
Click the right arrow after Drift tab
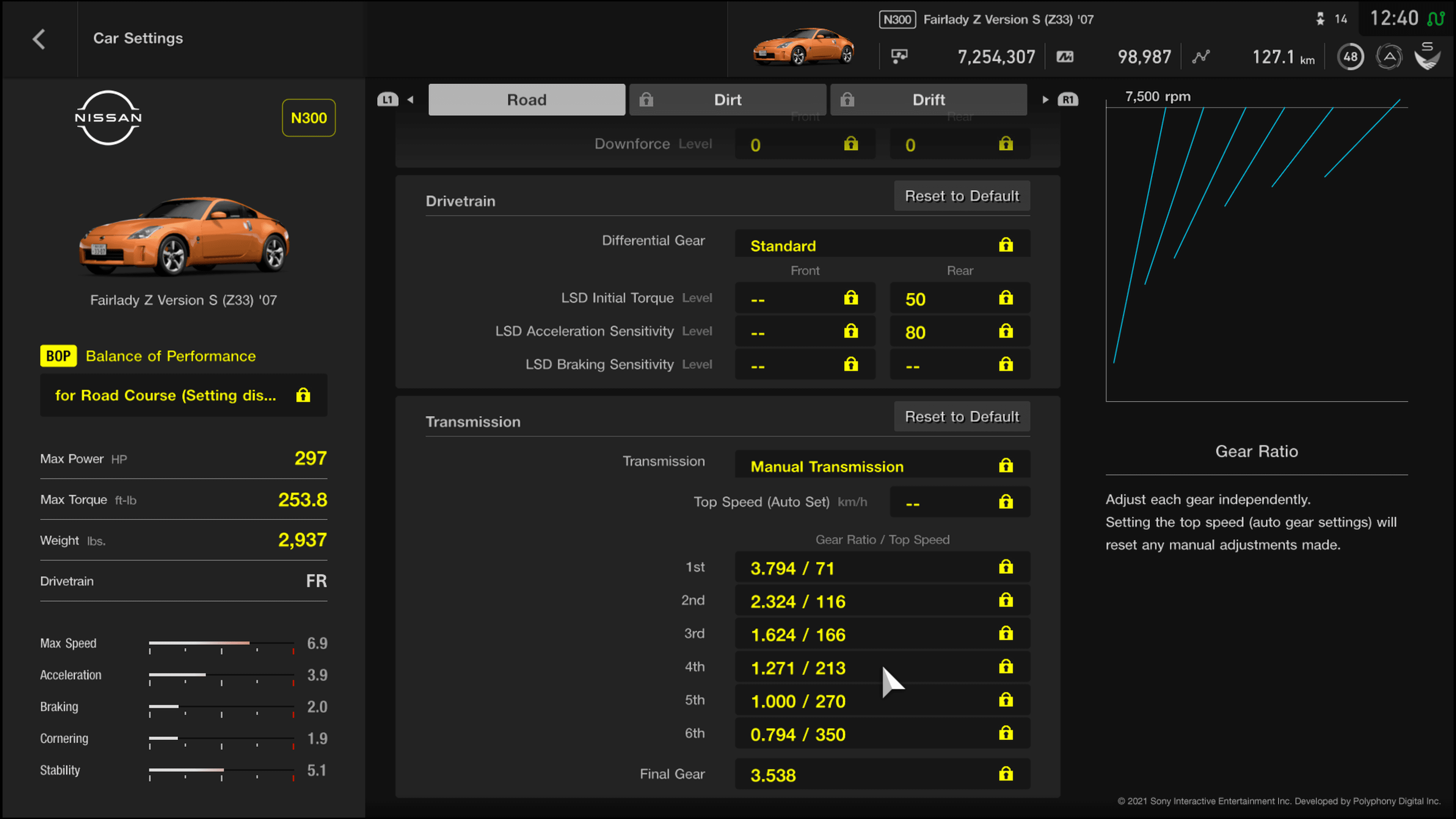[1045, 99]
